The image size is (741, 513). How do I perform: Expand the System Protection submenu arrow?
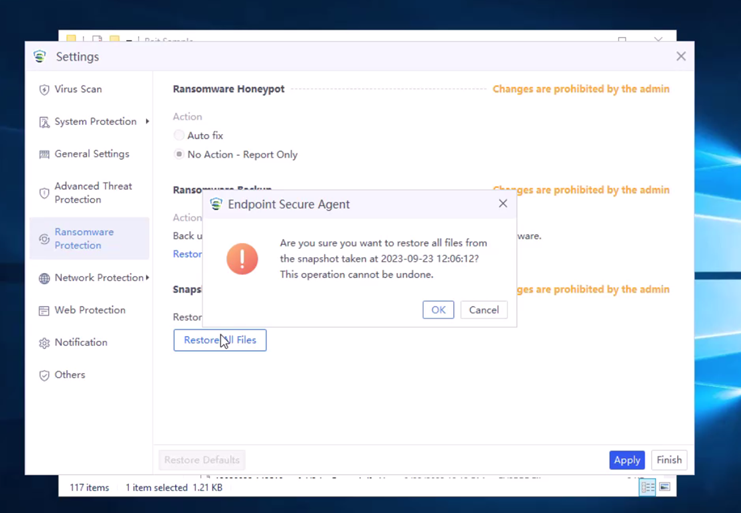pyautogui.click(x=147, y=122)
